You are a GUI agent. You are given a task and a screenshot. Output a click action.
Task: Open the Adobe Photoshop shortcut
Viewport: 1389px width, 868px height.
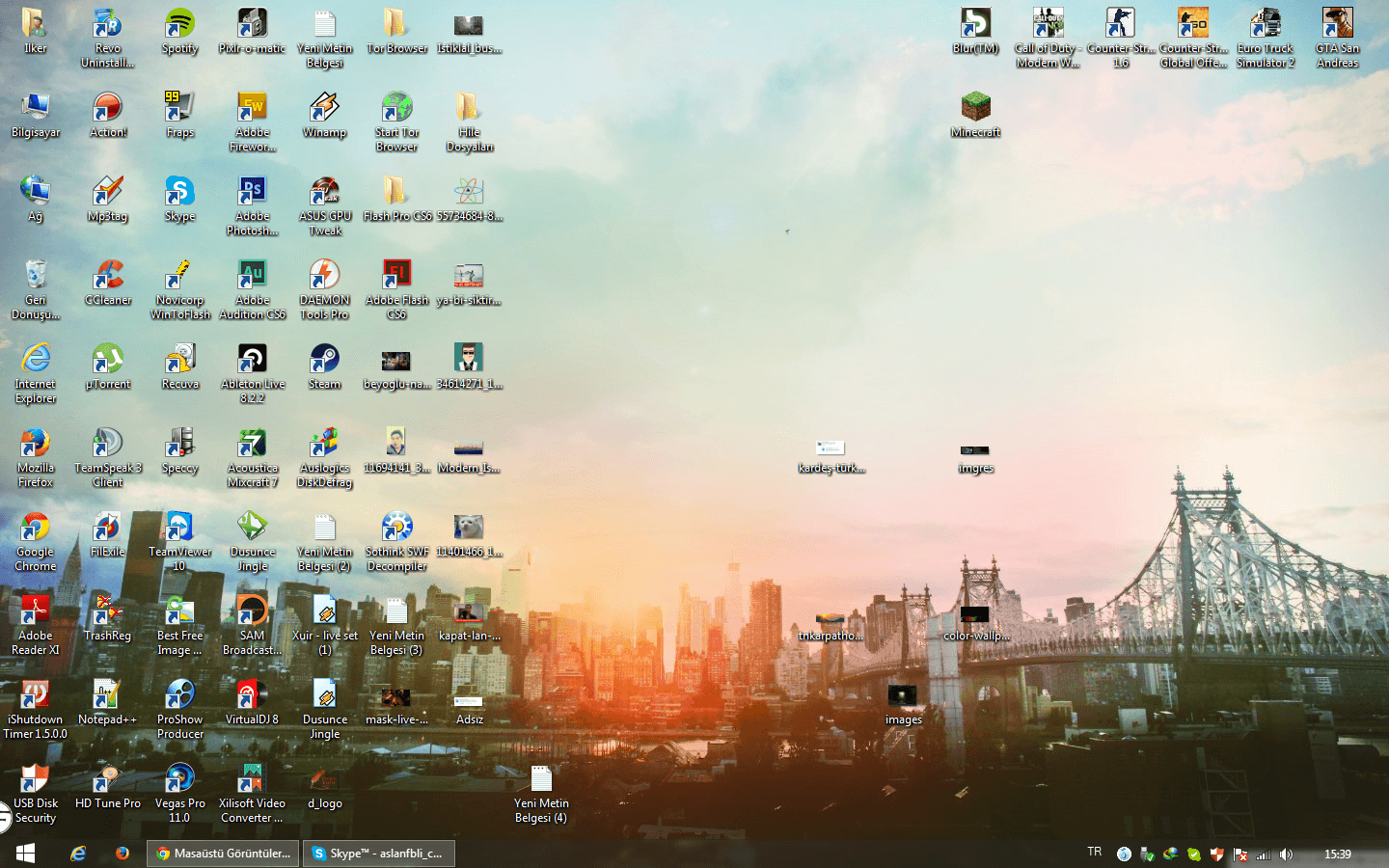pyautogui.click(x=252, y=206)
